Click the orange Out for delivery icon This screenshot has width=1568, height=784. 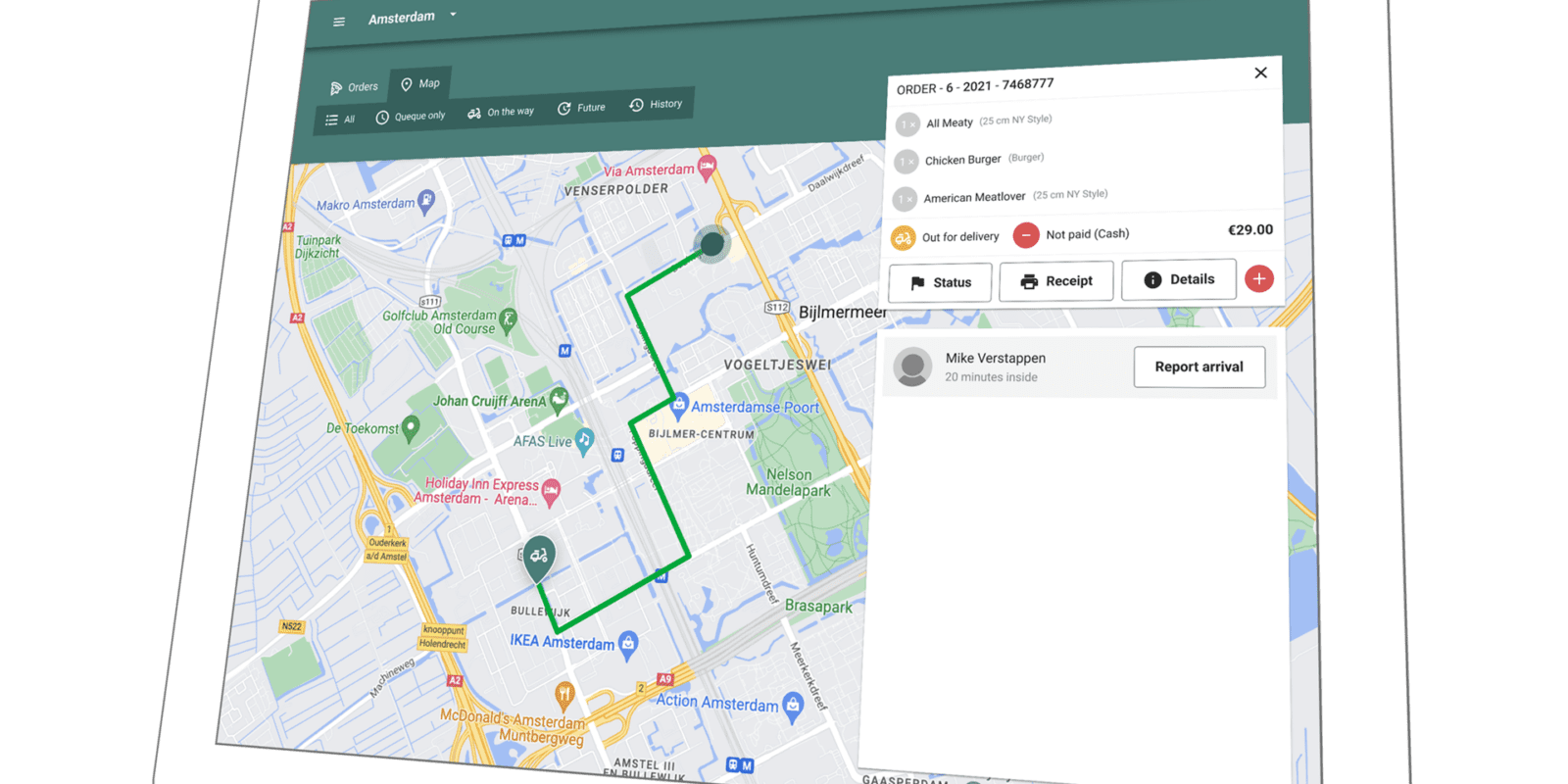point(903,238)
